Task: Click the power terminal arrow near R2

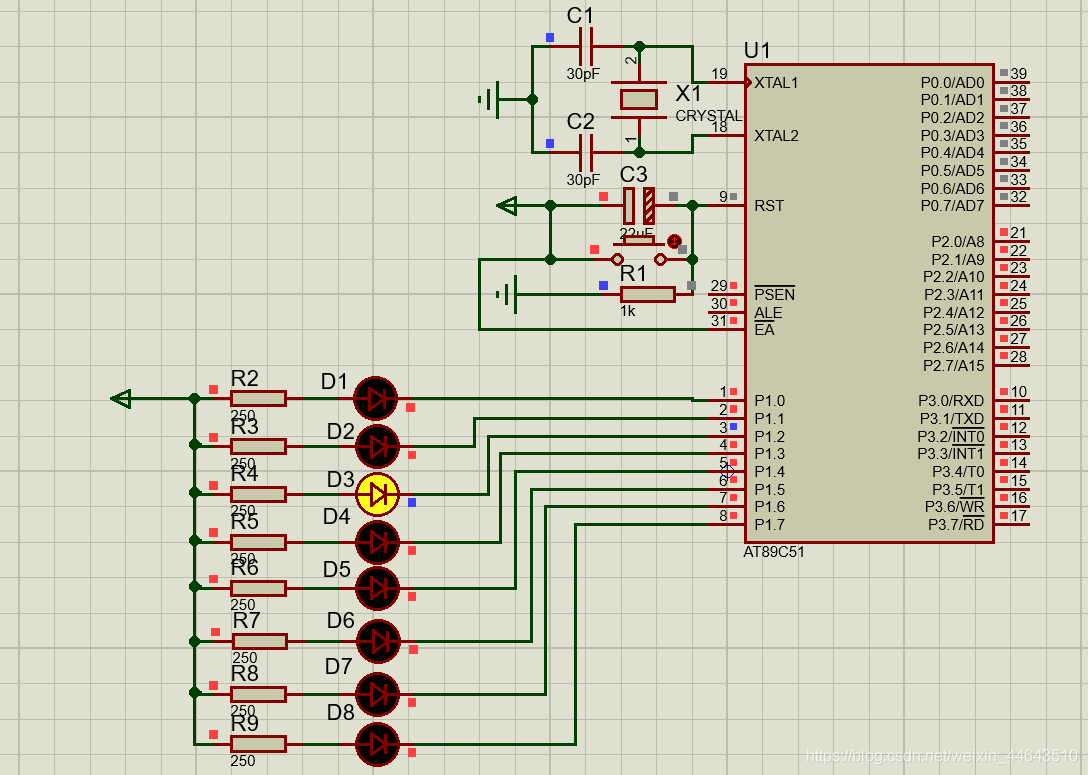Action: pyautogui.click(x=121, y=398)
